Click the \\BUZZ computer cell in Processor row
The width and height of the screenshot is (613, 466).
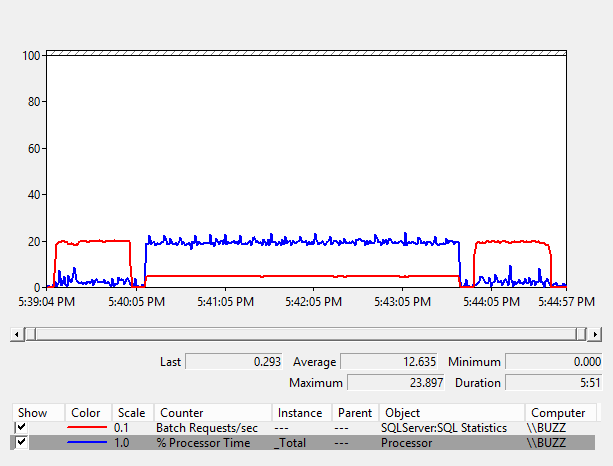(546, 443)
